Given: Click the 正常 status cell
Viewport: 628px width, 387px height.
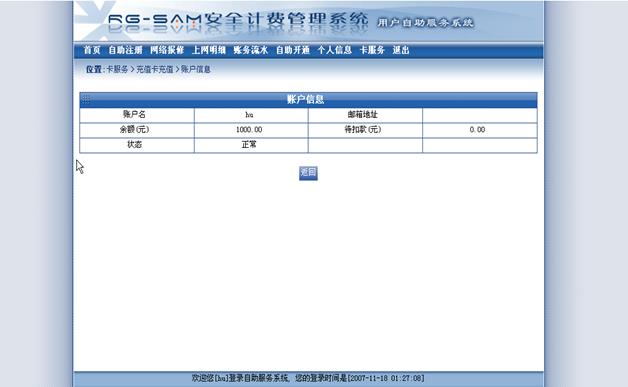Looking at the screenshot, I should click(251, 145).
